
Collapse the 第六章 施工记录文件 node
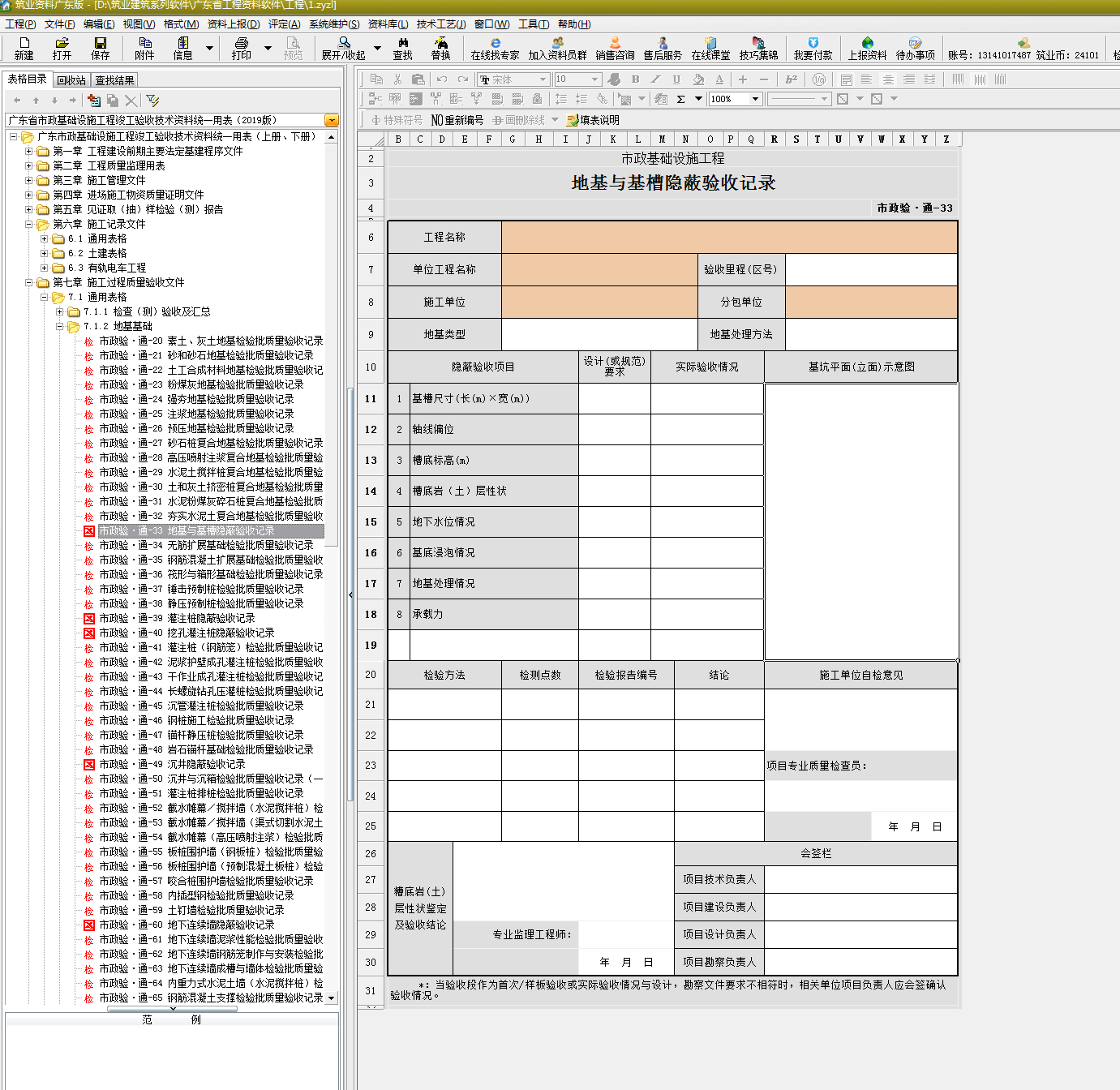(29, 224)
